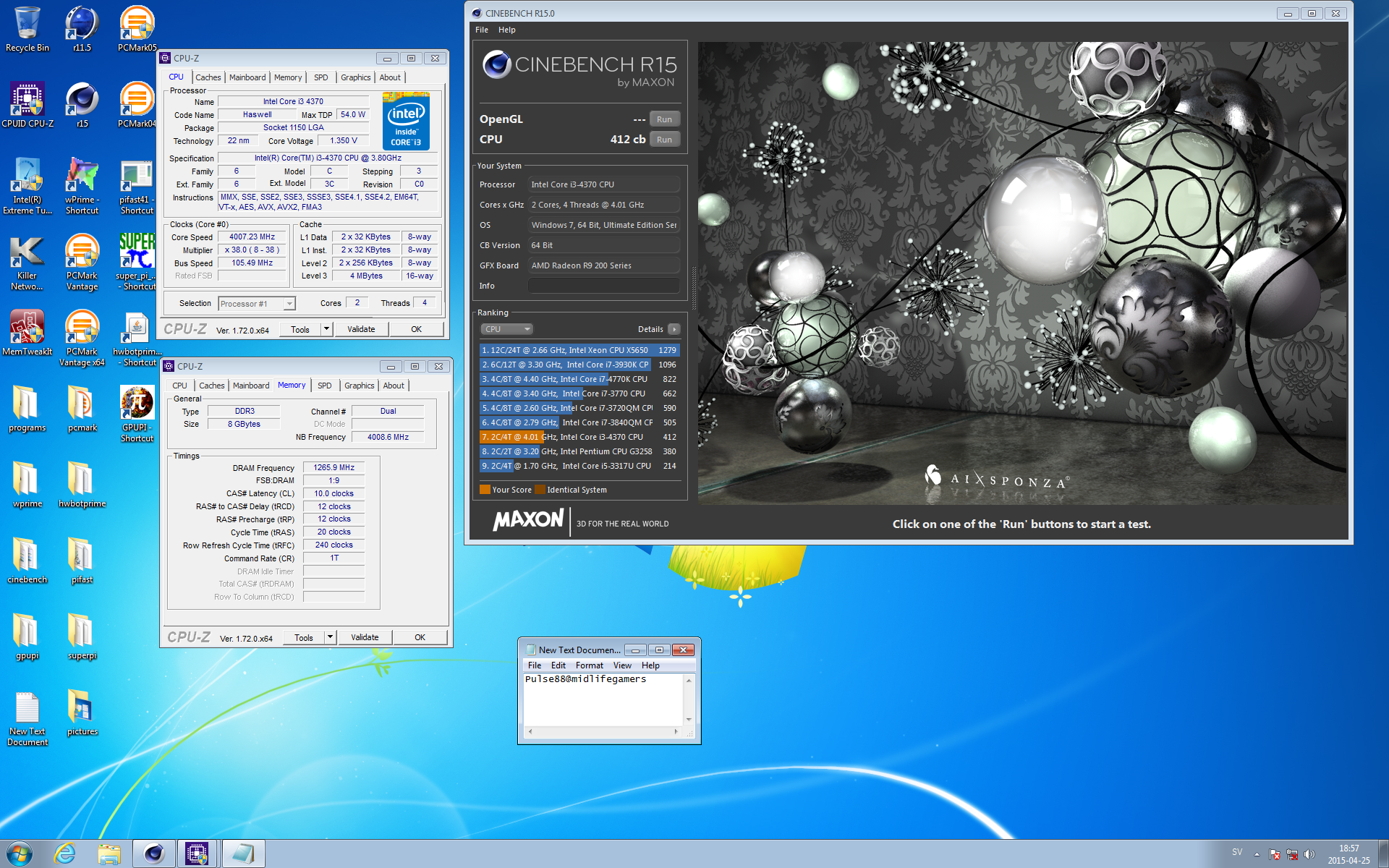Open the super_pi shortcut icon
This screenshot has width=1389, height=868.
(x=137, y=263)
